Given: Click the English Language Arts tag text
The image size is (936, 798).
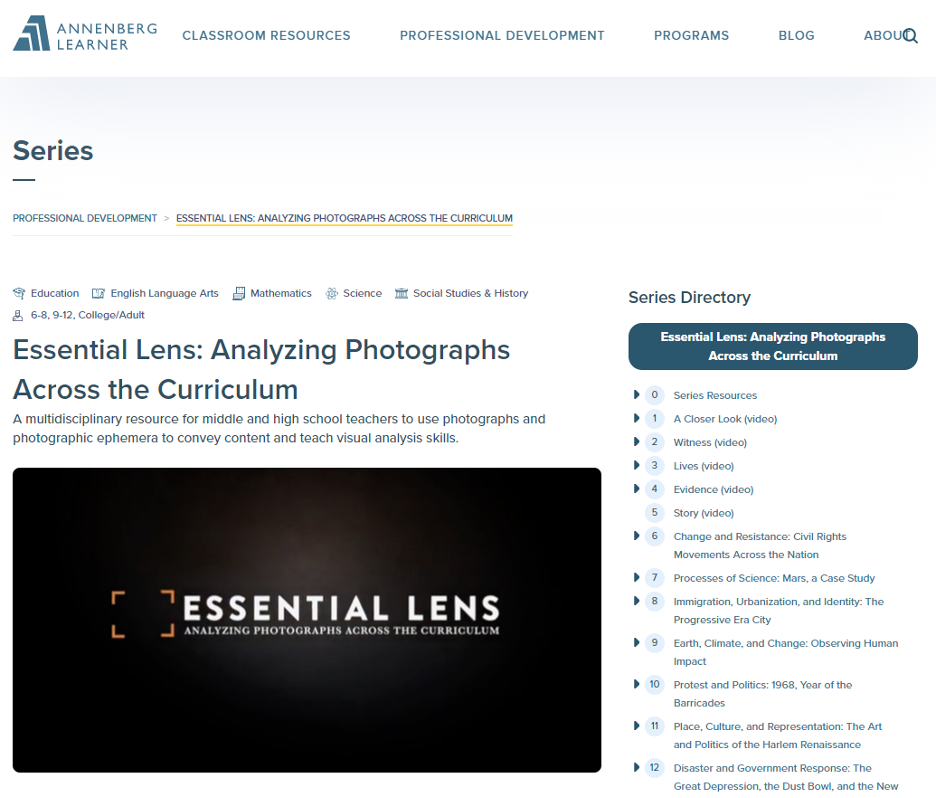Looking at the screenshot, I should pyautogui.click(x=165, y=294).
